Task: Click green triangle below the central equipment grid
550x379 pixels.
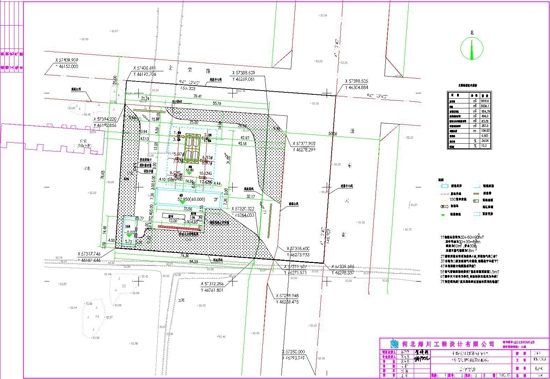Action: (189, 172)
